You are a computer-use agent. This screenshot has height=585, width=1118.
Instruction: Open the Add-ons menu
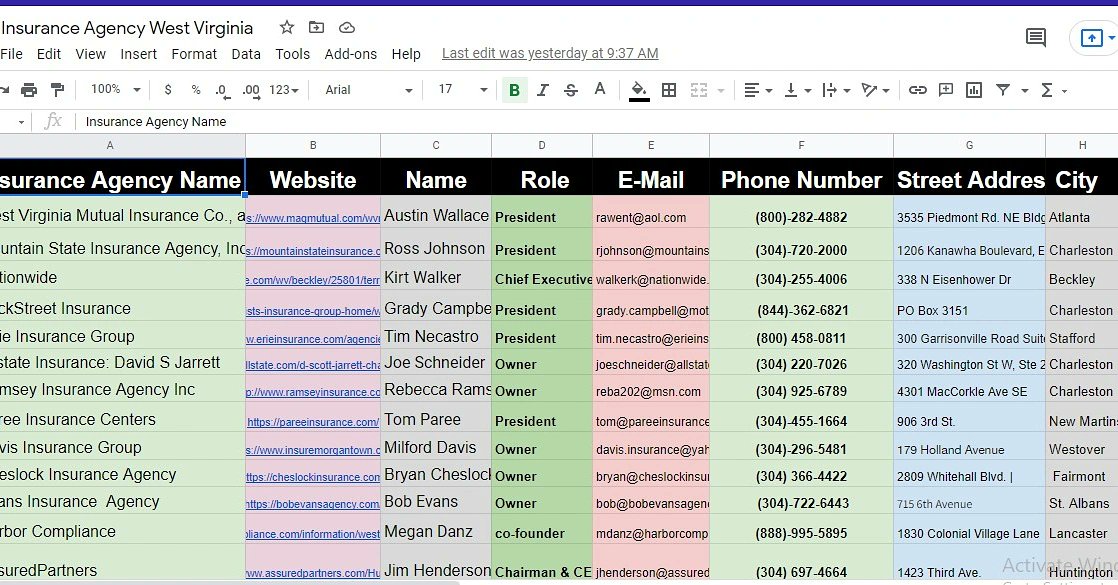[x=351, y=54]
